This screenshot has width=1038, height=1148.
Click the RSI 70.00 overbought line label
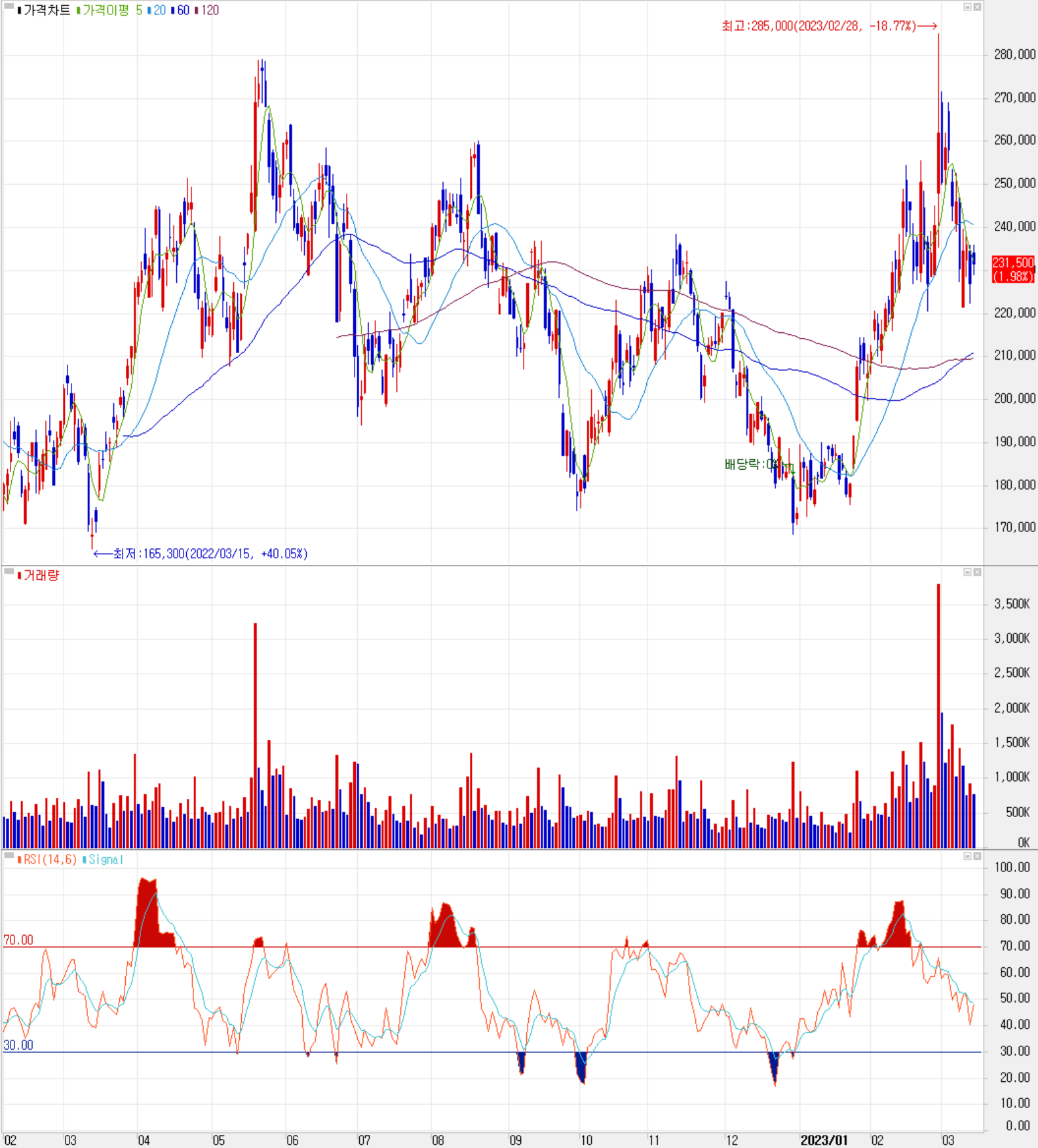(x=18, y=940)
